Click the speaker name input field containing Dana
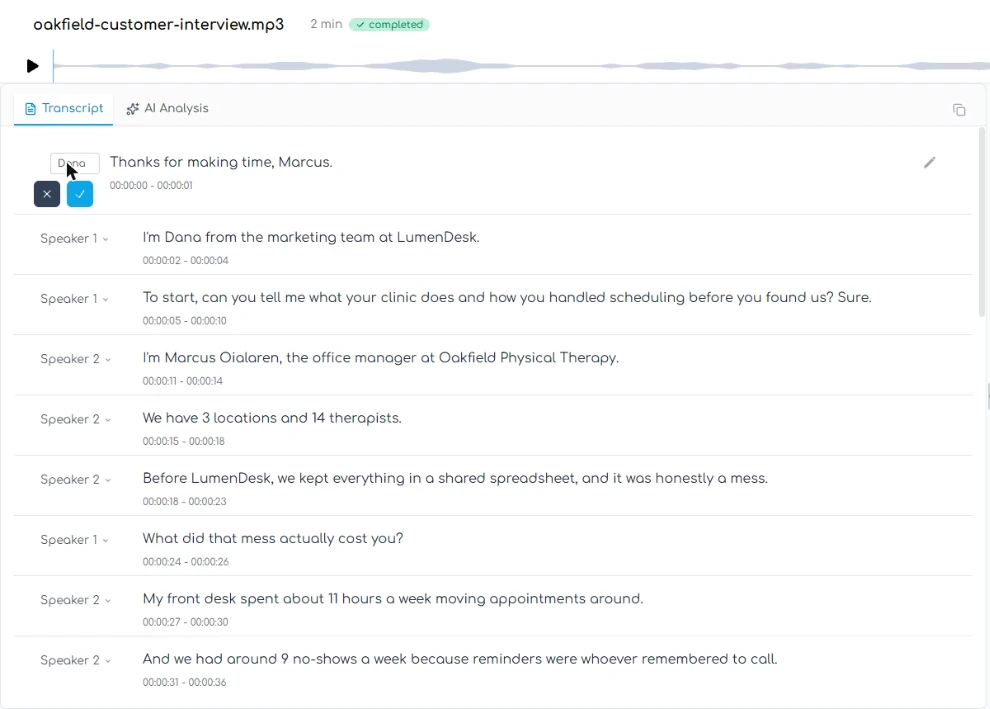This screenshot has width=990, height=709. point(75,163)
